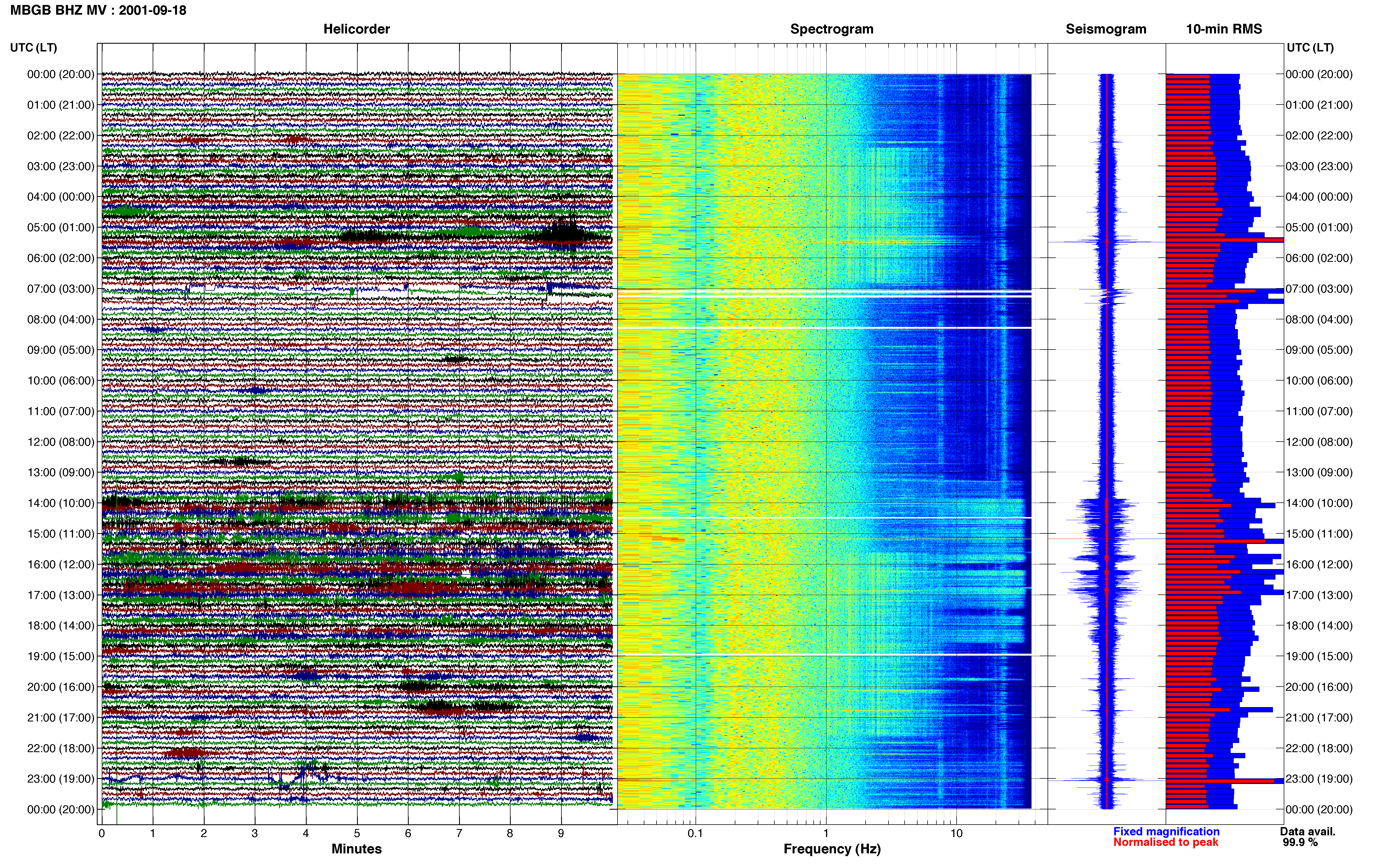The image size is (1388, 868).
Task: Click tick label '9' on the Minutes axis
Action: coord(561,833)
